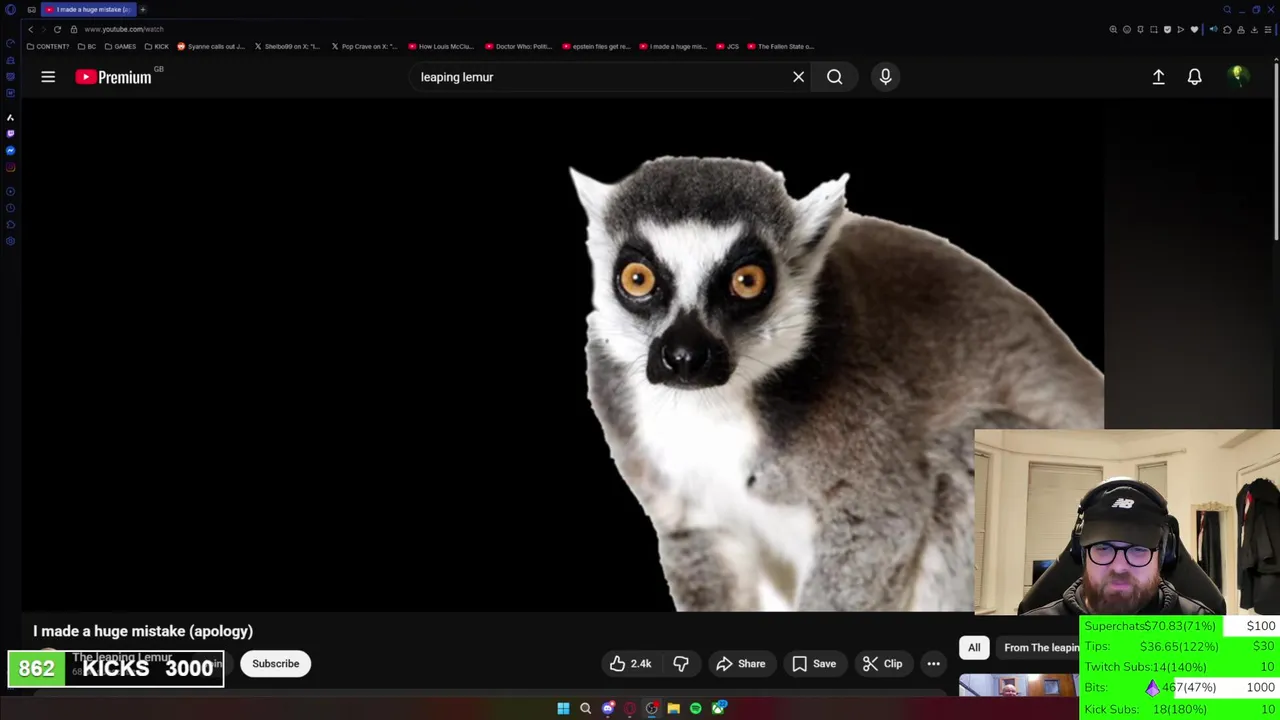The height and width of the screenshot is (720, 1280).
Task: Open the notifications bell
Action: click(1194, 77)
